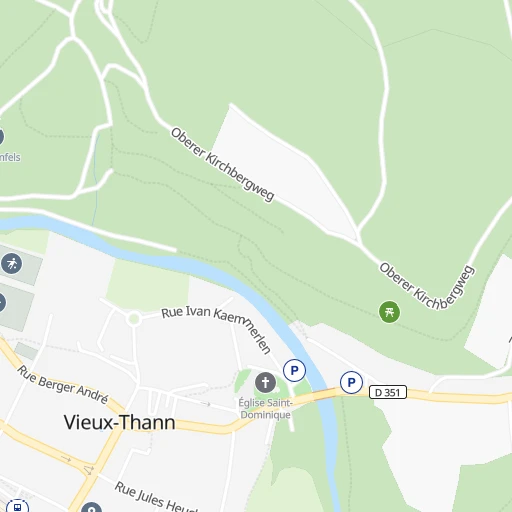Select the Rue Ivan Kaemmerlen street label
Viewport: 512px width, 512px height.
click(x=217, y=328)
